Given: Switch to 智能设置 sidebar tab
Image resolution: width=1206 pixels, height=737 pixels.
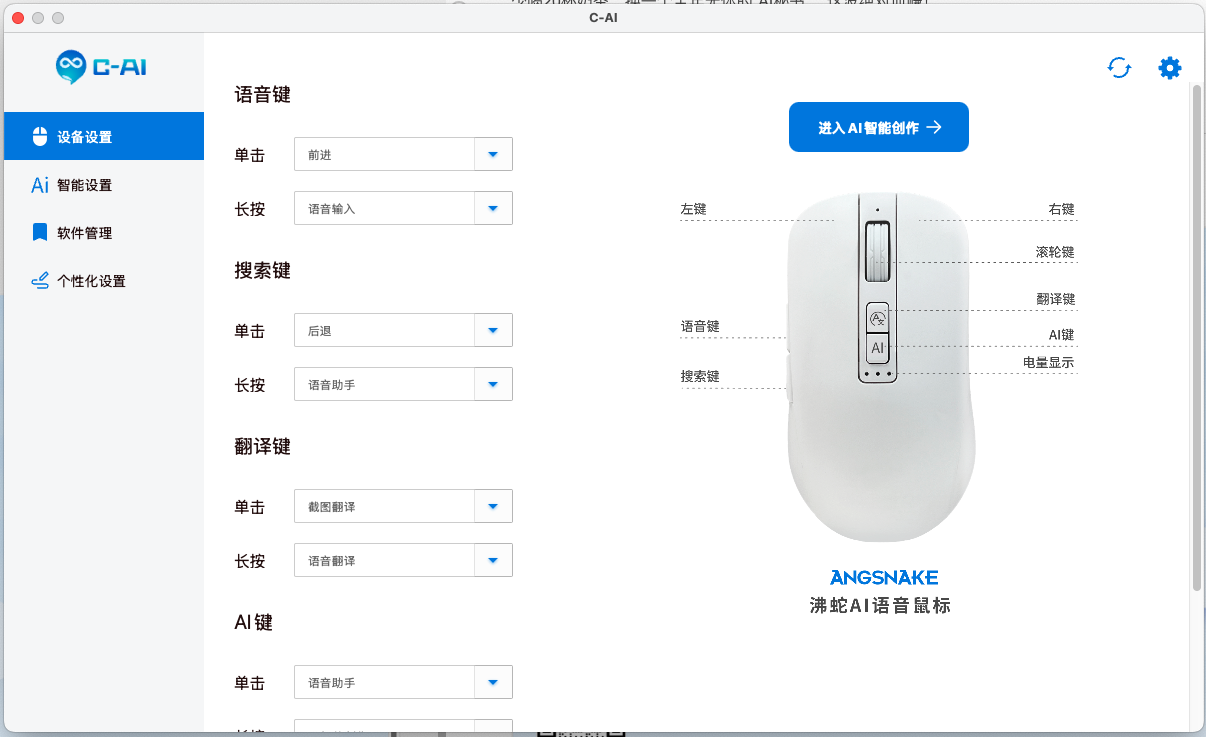Looking at the screenshot, I should tap(104, 185).
